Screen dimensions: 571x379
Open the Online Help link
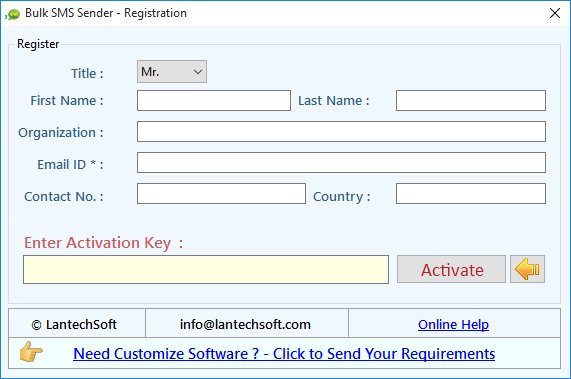tap(453, 324)
